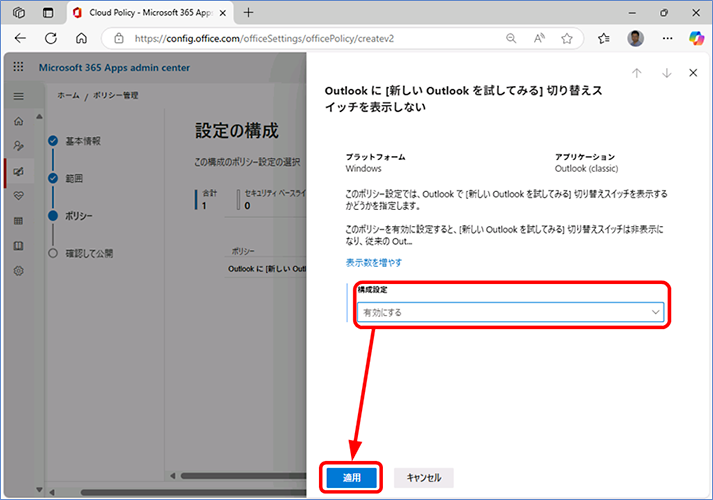
Task: Reload the page with Refresh icon
Action: pyautogui.click(x=51, y=39)
